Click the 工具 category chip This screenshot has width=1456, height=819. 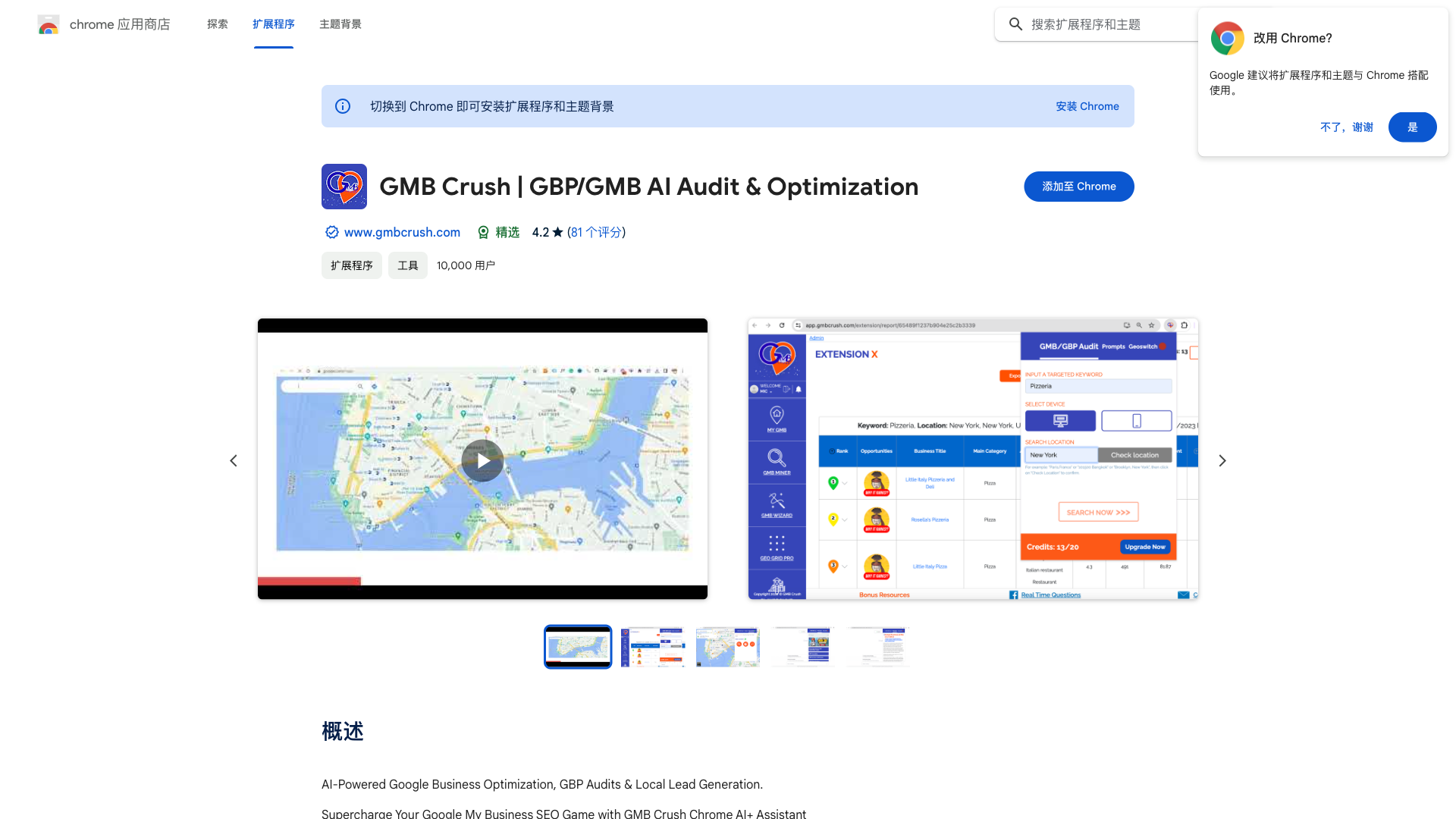click(x=408, y=265)
